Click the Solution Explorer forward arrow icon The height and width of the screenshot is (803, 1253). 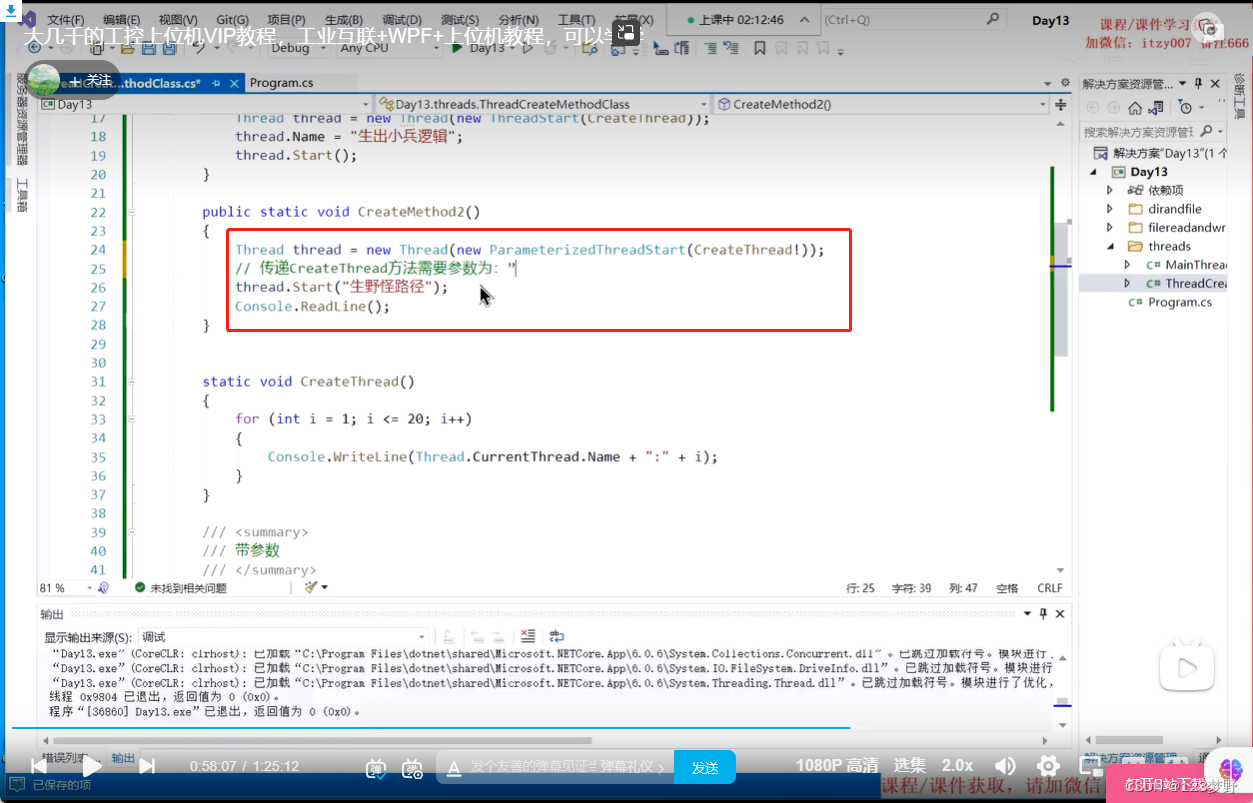coord(1112,107)
